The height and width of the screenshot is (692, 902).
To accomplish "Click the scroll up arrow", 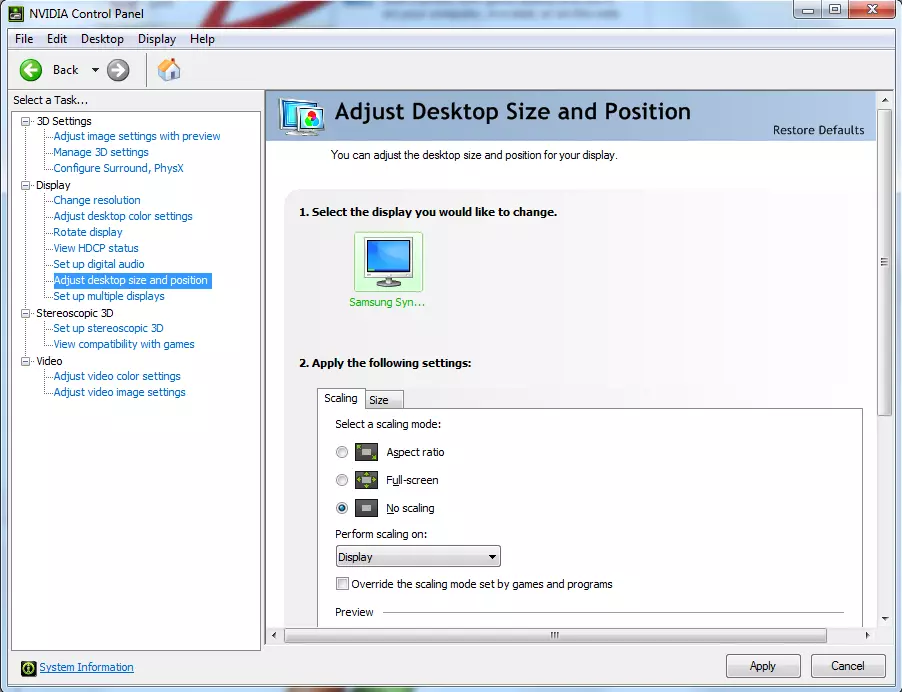I will click(x=885, y=101).
